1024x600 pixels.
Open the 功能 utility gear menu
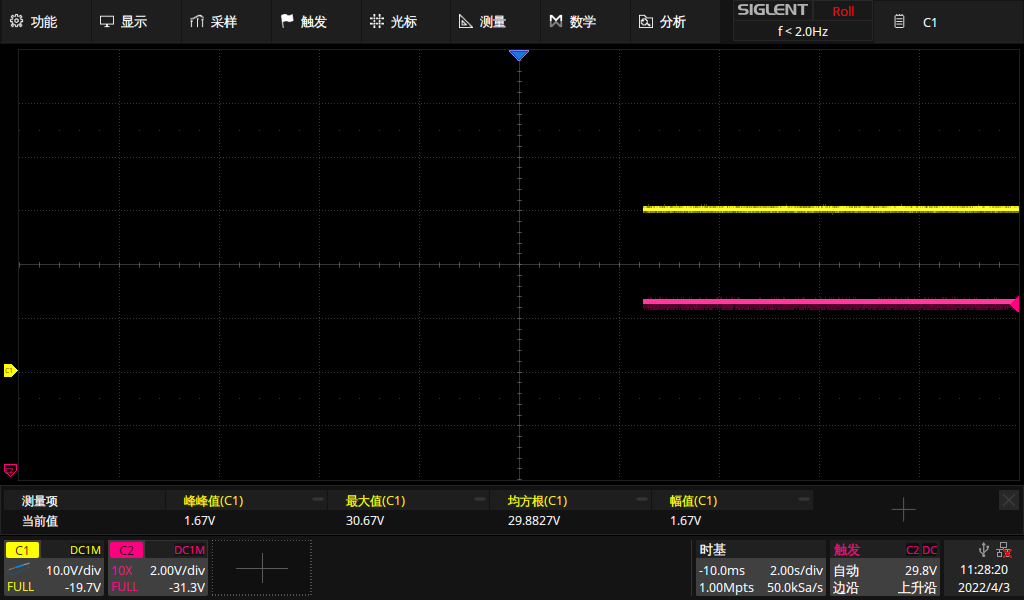point(33,21)
